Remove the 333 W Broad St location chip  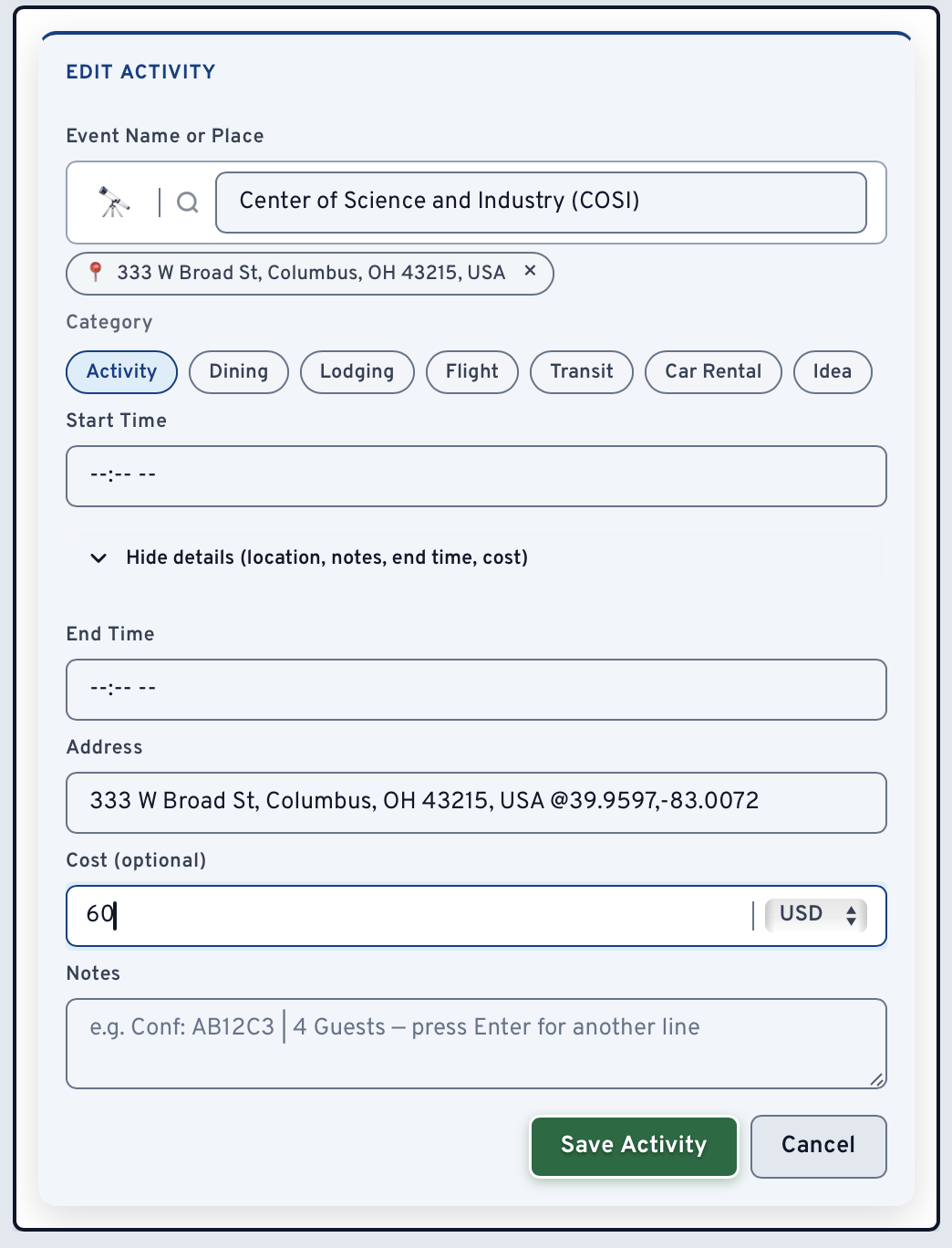530,271
